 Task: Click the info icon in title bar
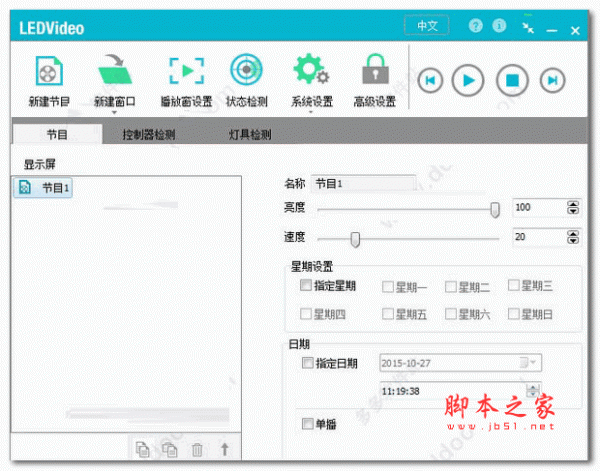pyautogui.click(x=499, y=26)
